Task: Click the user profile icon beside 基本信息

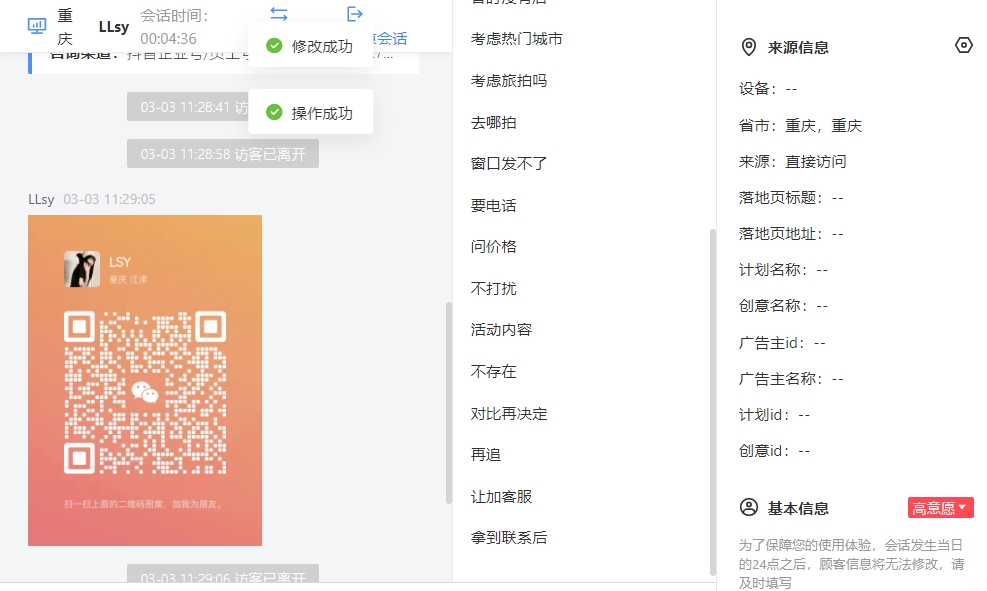Action: [748, 507]
